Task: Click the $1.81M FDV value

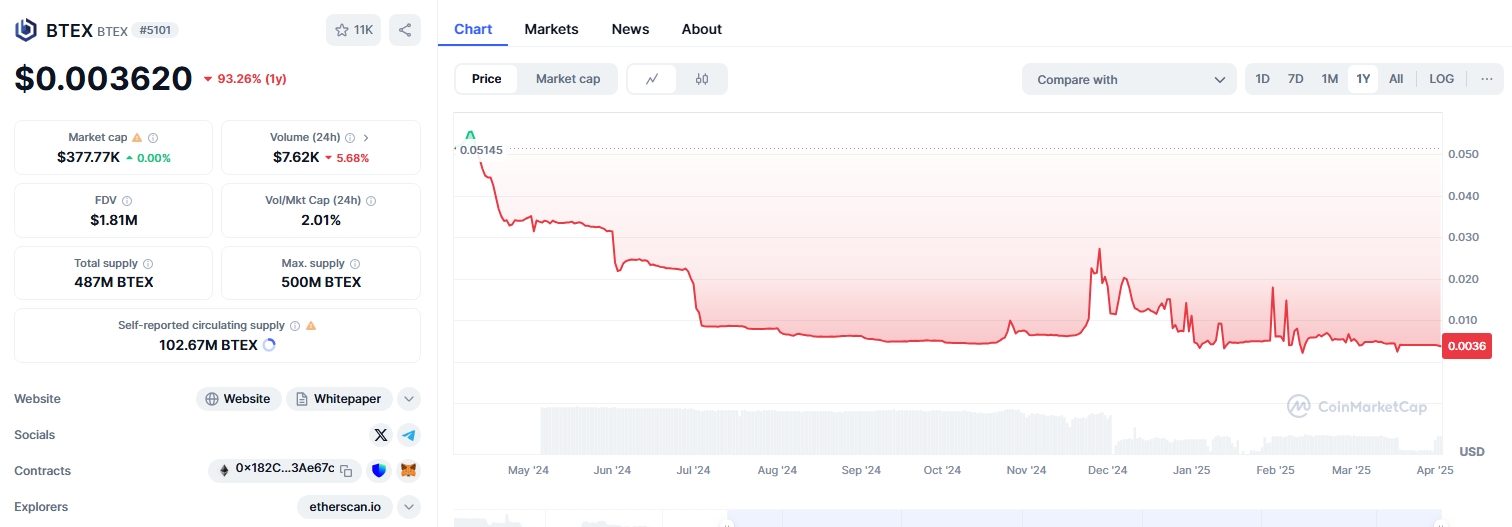Action: [x=113, y=220]
